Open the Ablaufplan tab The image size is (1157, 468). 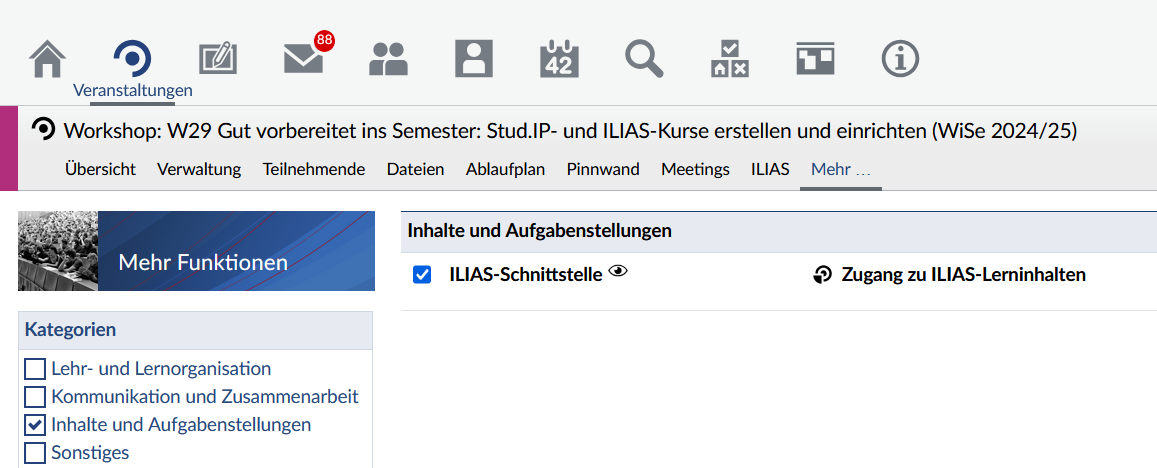[505, 169]
